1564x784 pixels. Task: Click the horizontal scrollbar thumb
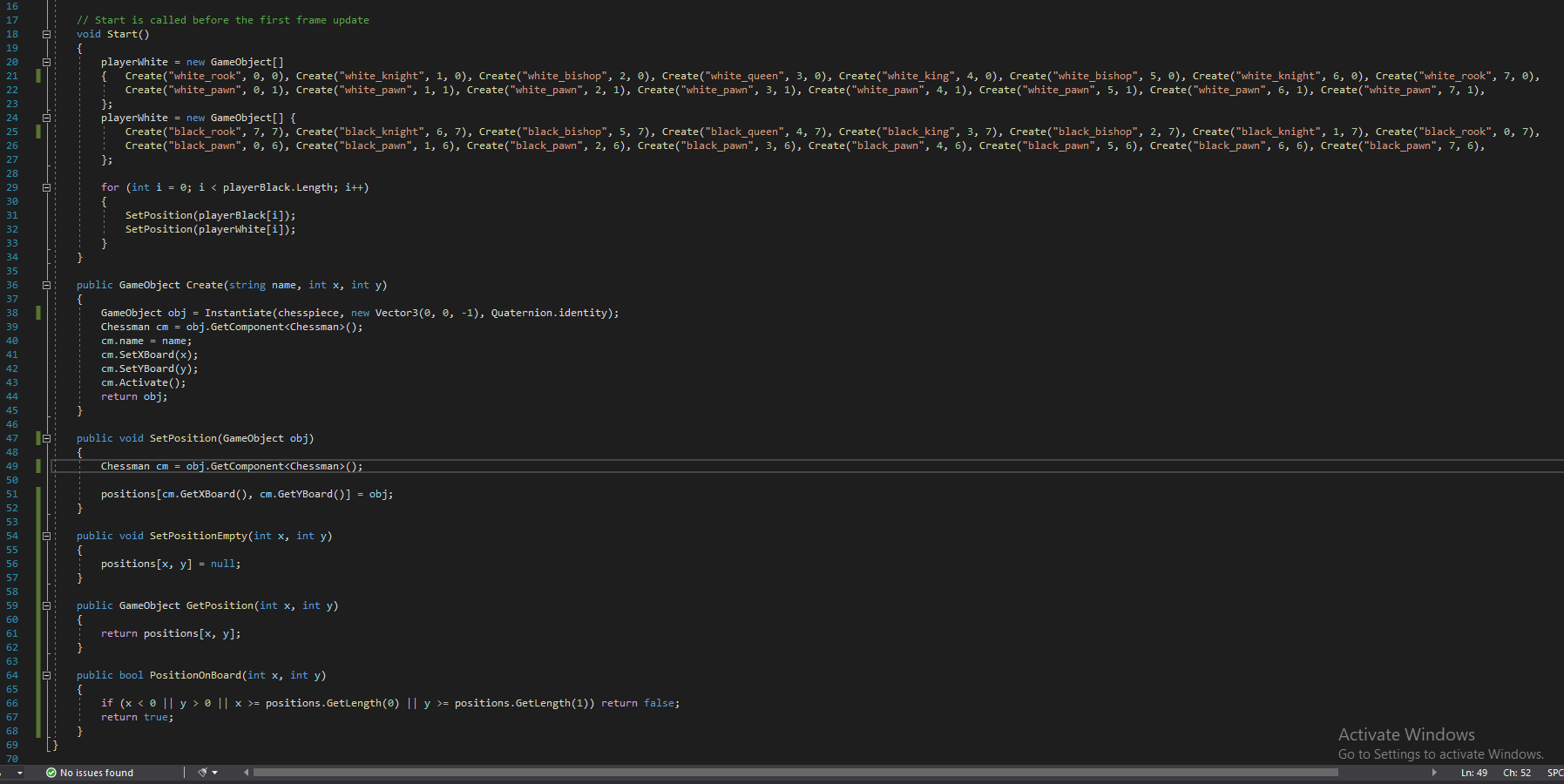point(796,773)
